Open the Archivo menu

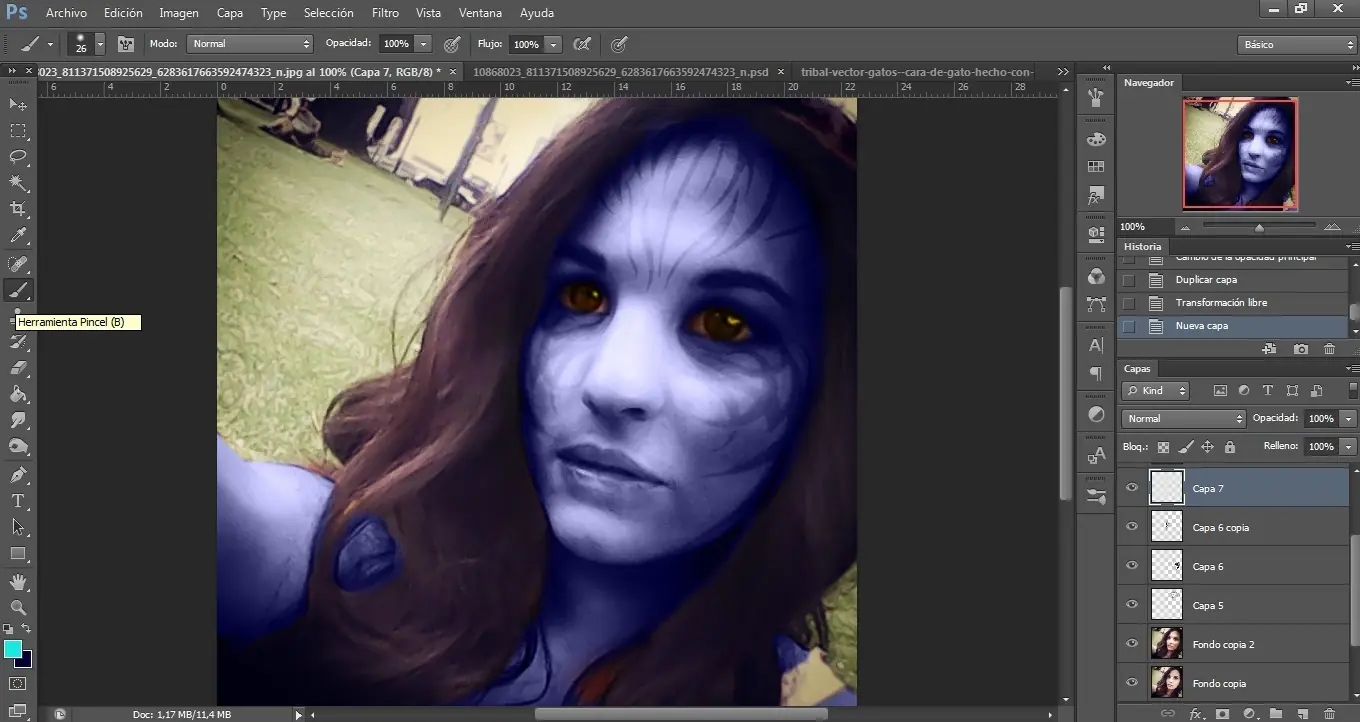pyautogui.click(x=66, y=13)
